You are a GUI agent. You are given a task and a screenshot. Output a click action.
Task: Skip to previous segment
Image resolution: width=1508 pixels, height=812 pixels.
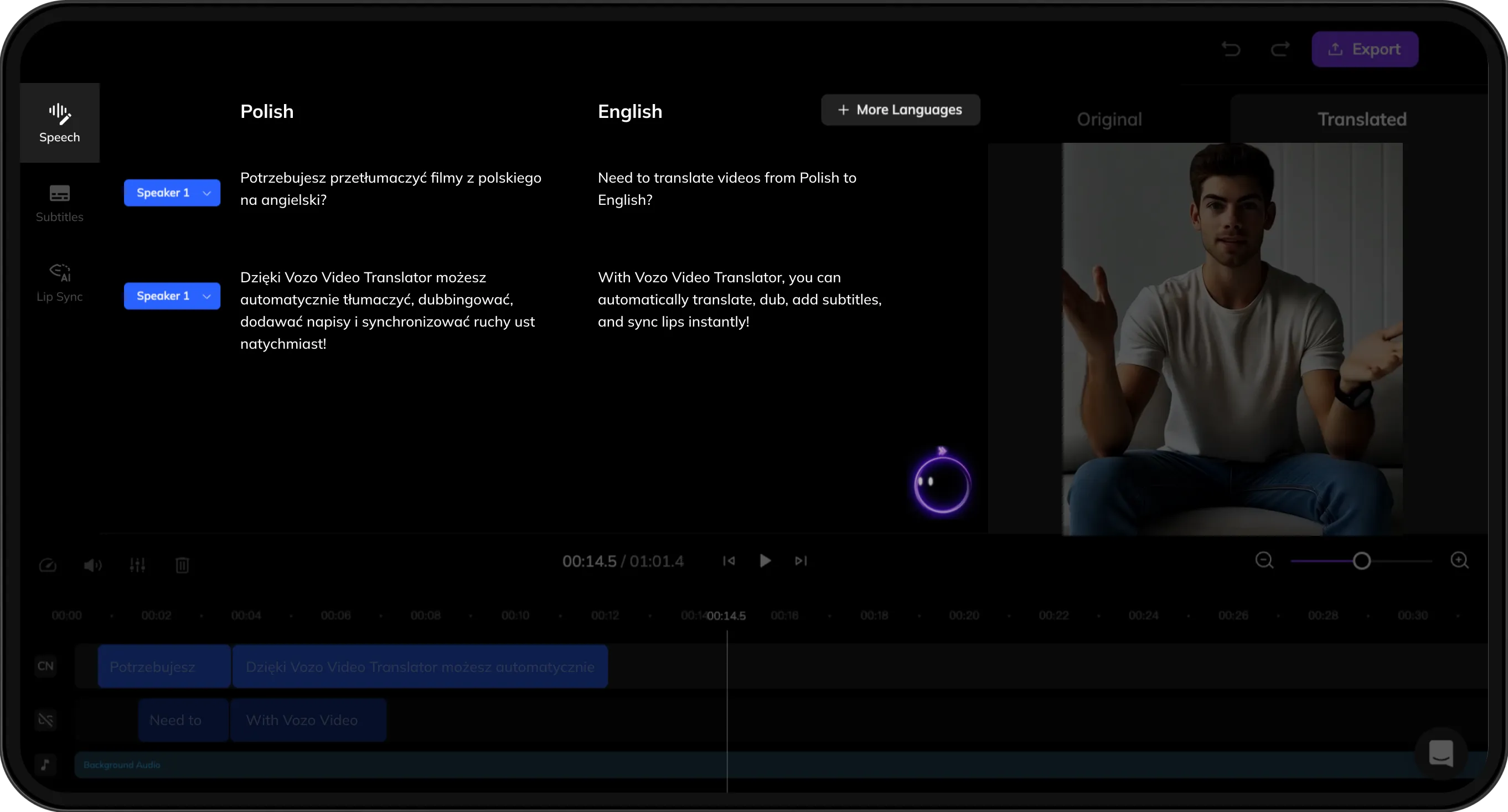(x=729, y=561)
